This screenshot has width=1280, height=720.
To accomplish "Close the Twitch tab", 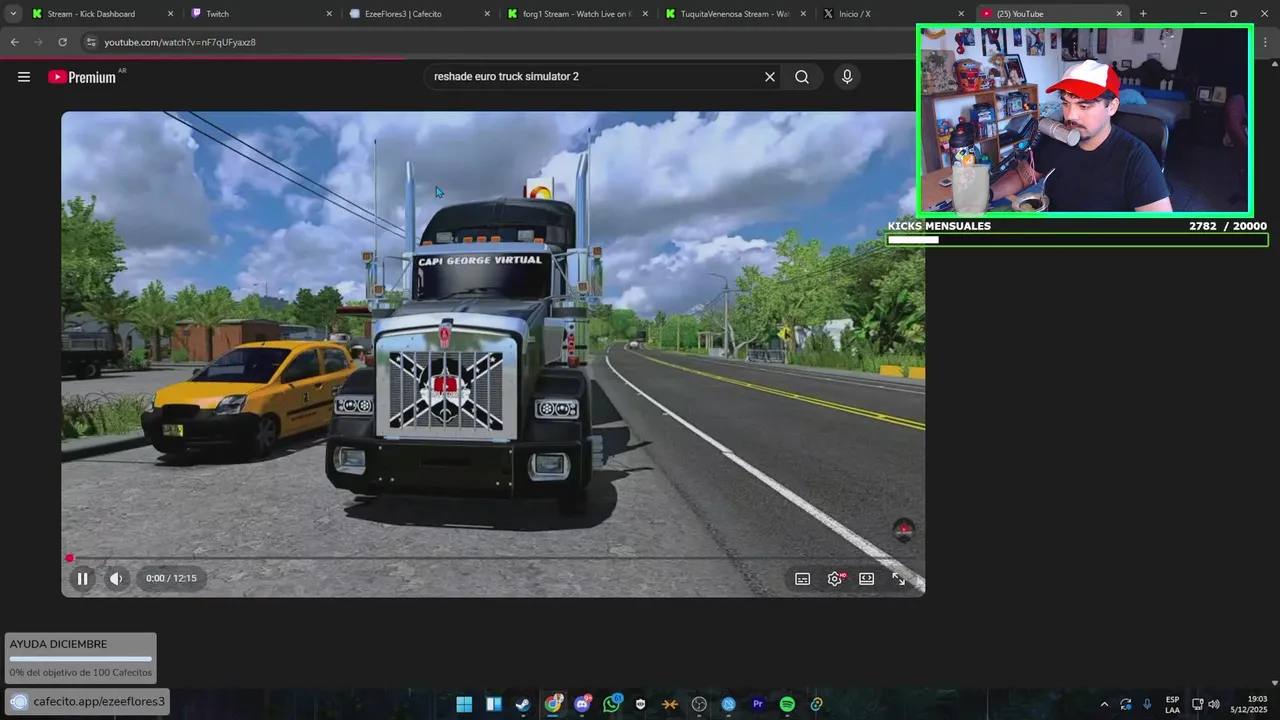I will [x=329, y=14].
